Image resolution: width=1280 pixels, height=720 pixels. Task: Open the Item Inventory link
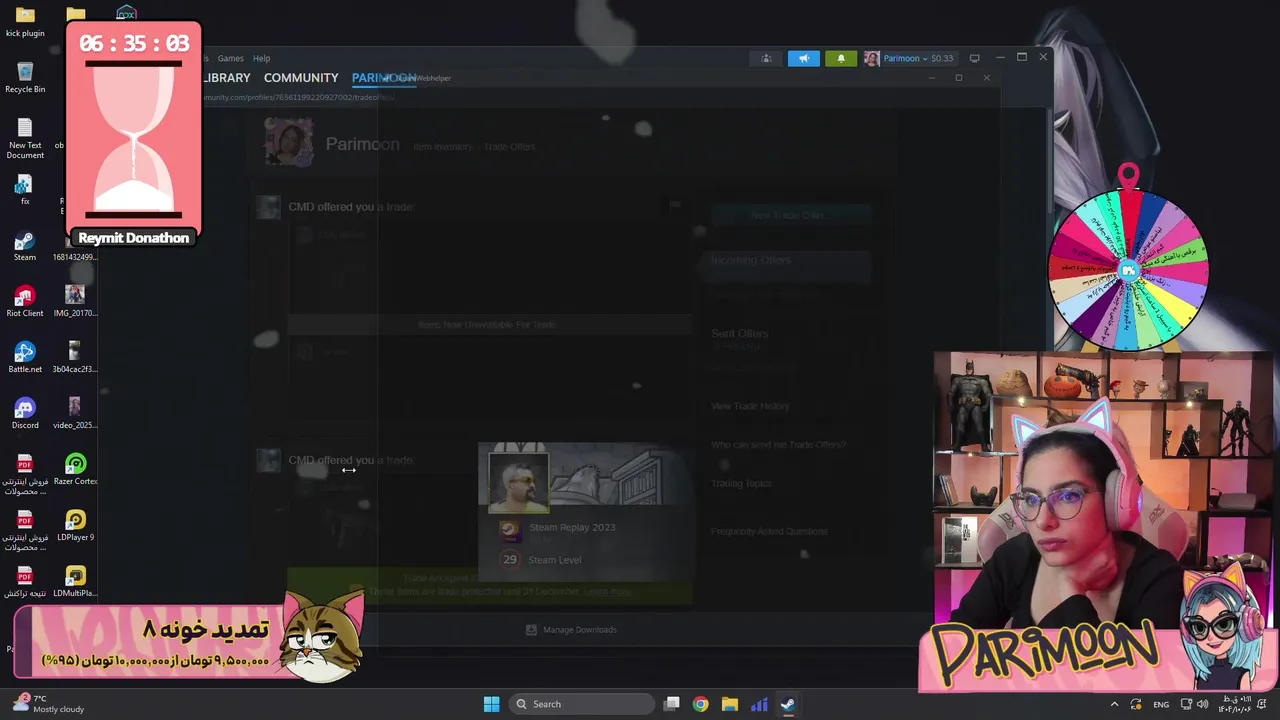(x=442, y=147)
